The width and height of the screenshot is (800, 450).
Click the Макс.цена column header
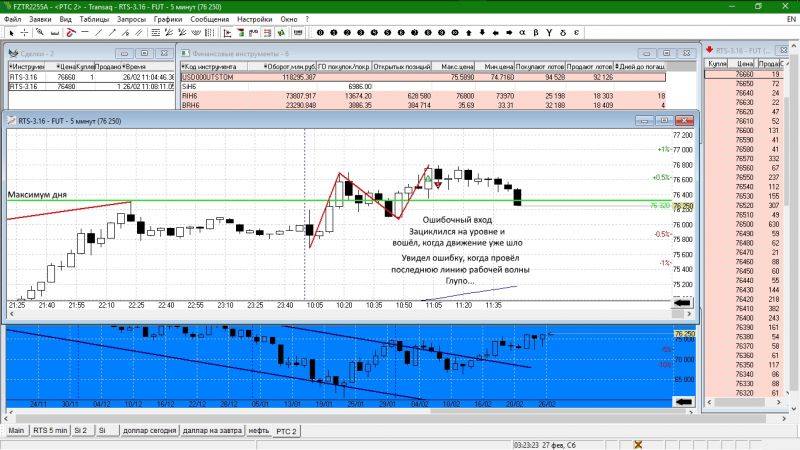pos(454,67)
